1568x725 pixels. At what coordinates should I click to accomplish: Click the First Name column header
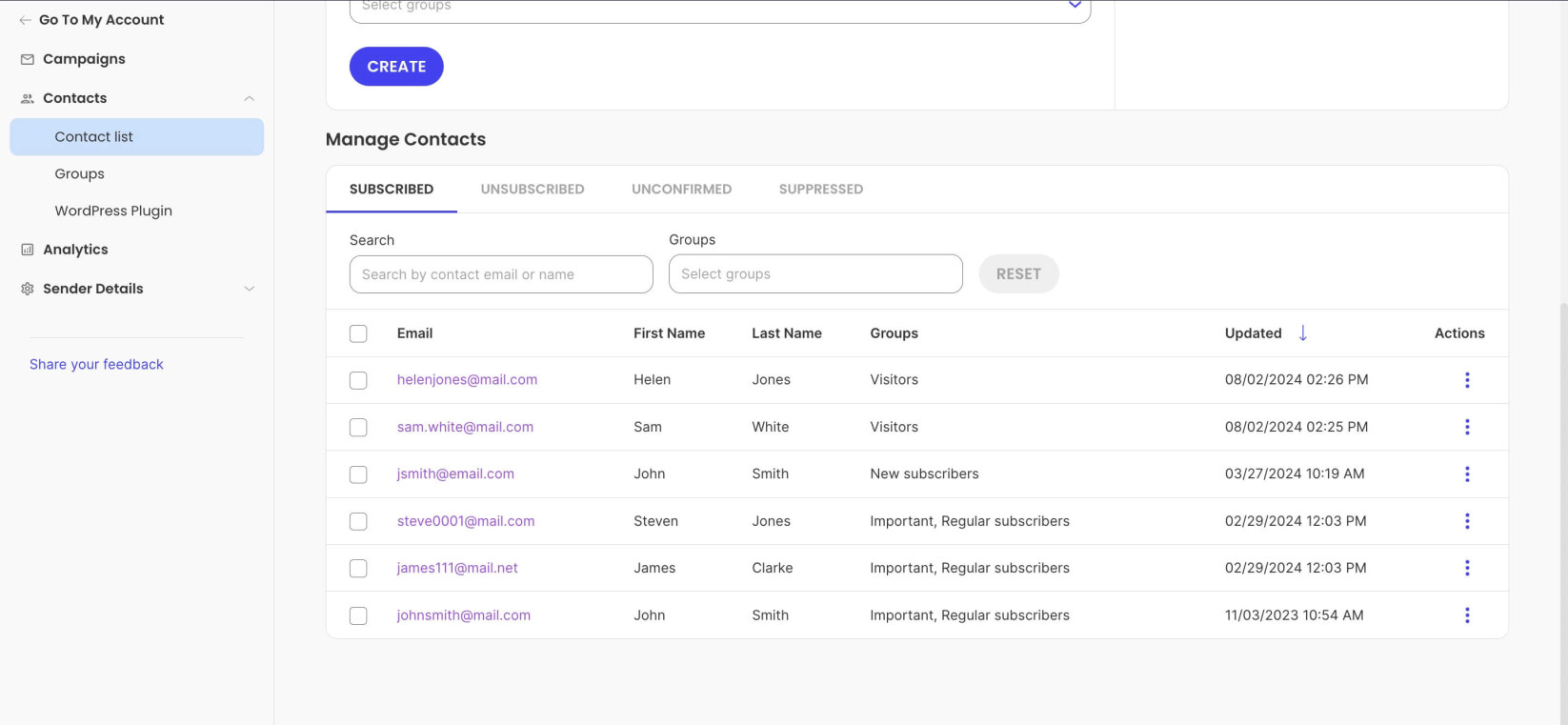pyautogui.click(x=670, y=333)
